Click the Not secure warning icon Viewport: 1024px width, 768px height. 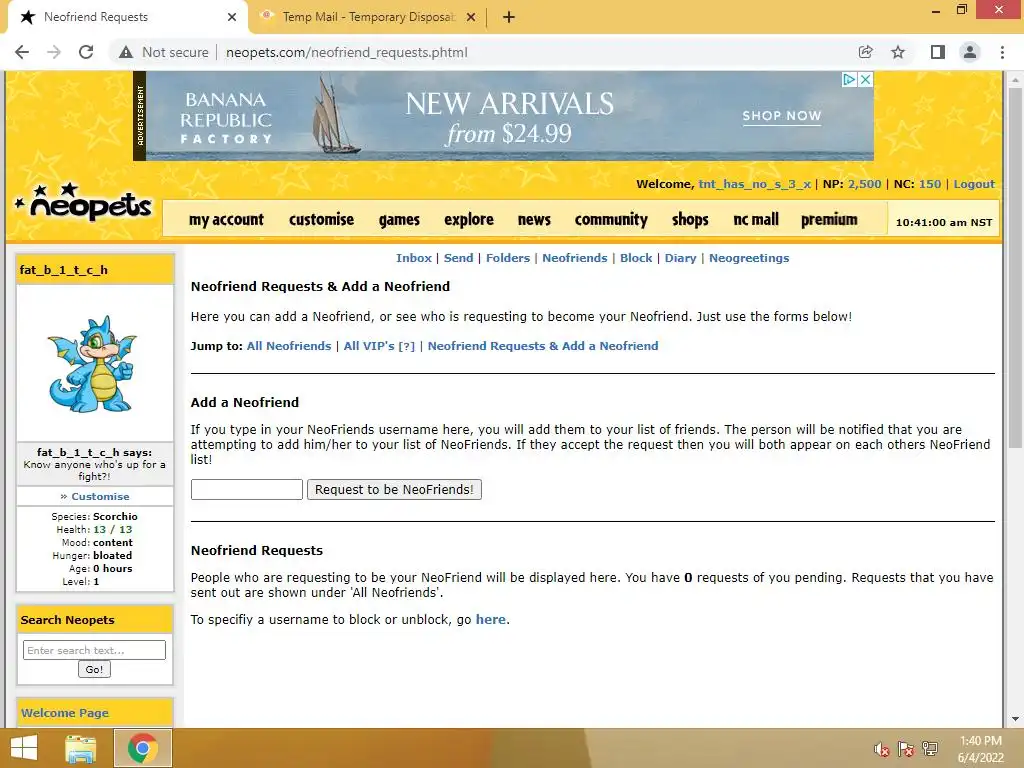click(x=126, y=52)
